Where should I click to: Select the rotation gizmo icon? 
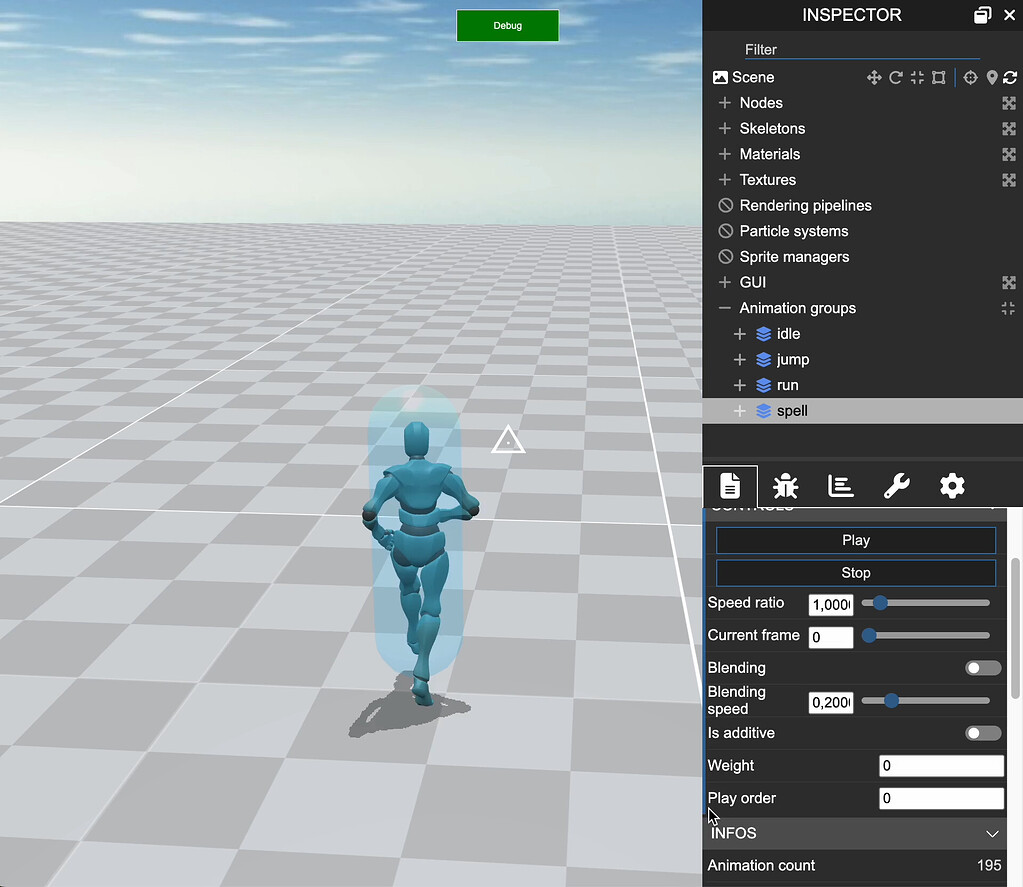tap(895, 77)
